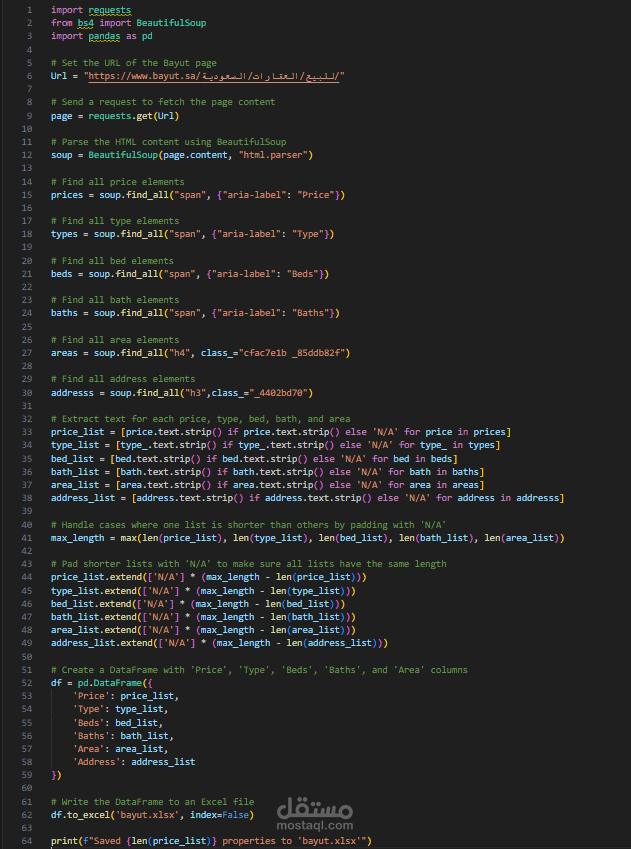Screen dimensions: 631x849
Task: Click the print statement on line 64
Action: (211, 841)
